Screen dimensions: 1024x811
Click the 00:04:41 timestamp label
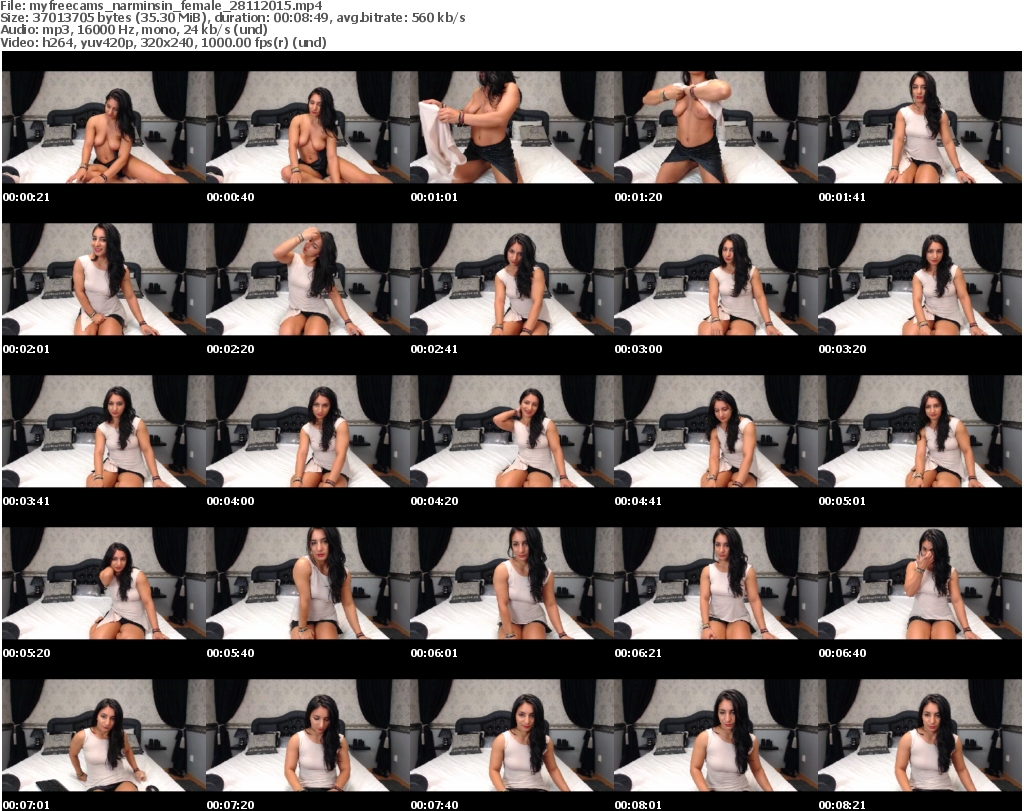point(638,501)
